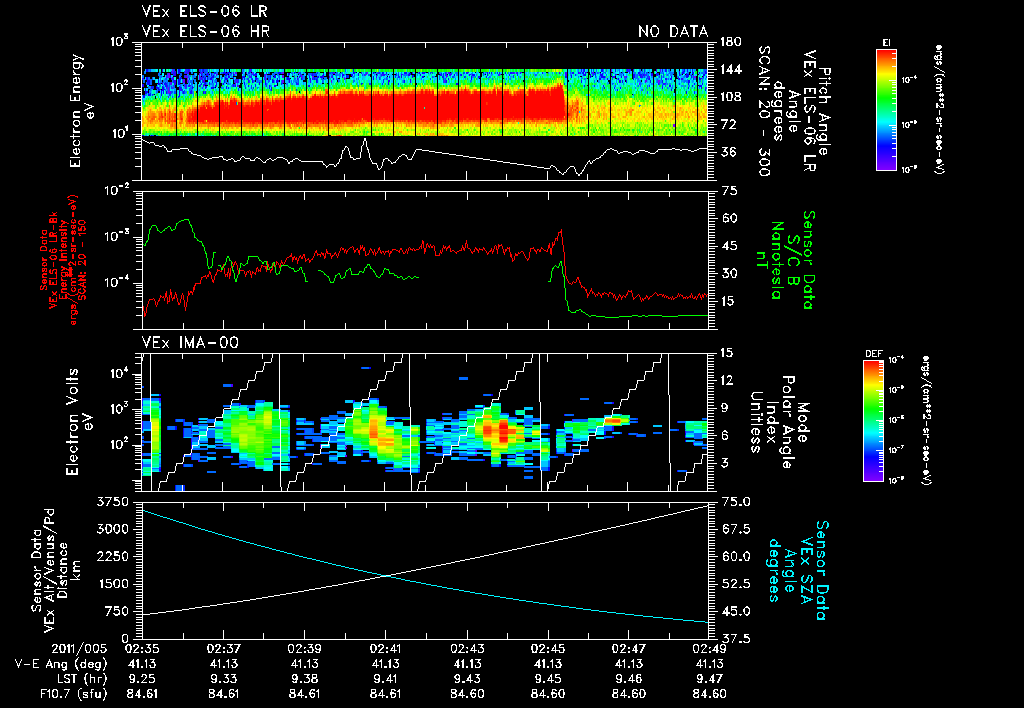The image size is (1024, 708).
Task: Click the 'V-E Ang (deg)' row label
Action: tap(61, 664)
